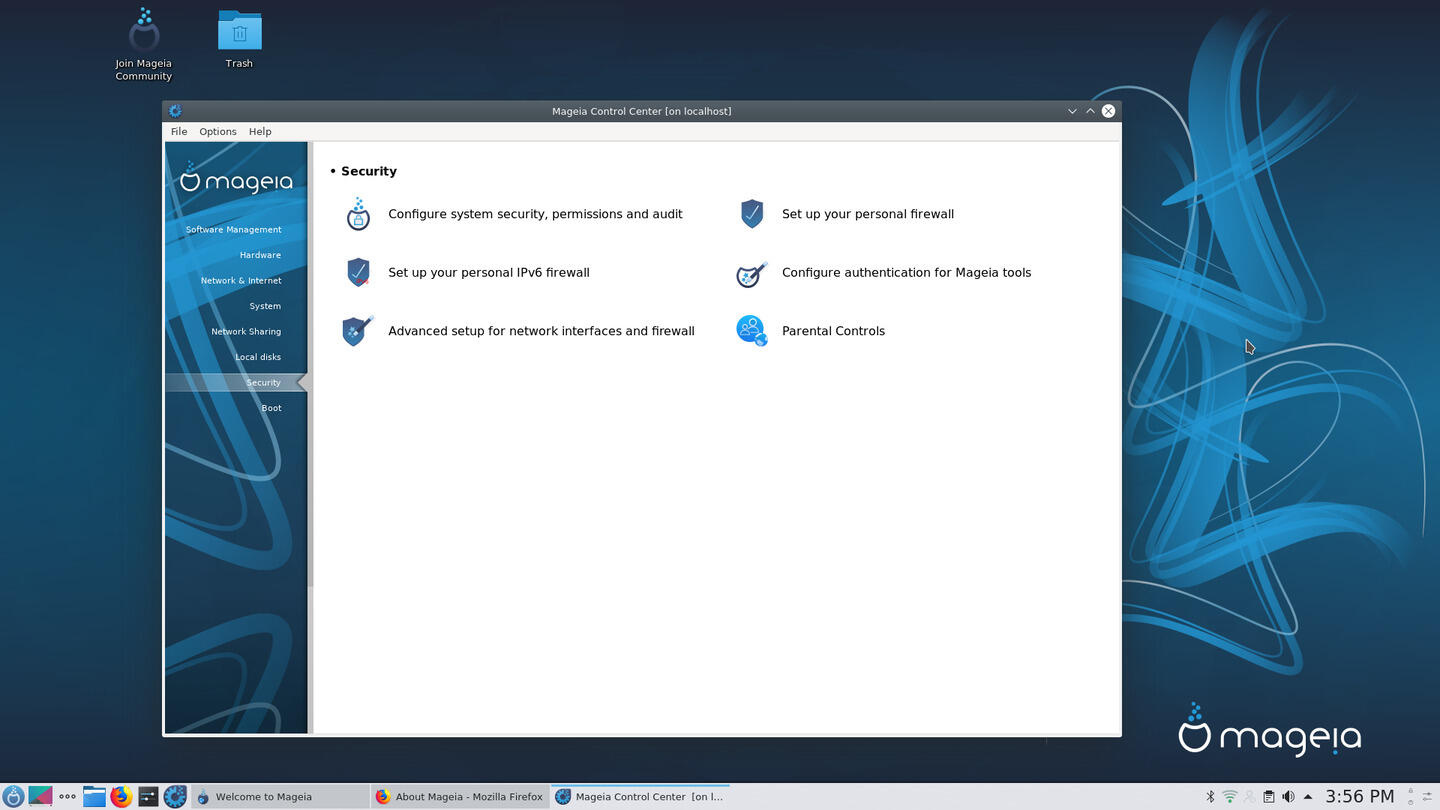Viewport: 1440px width, 810px height.
Task: Open Advanced setup for network interfaces and firewall
Action: pos(541,331)
